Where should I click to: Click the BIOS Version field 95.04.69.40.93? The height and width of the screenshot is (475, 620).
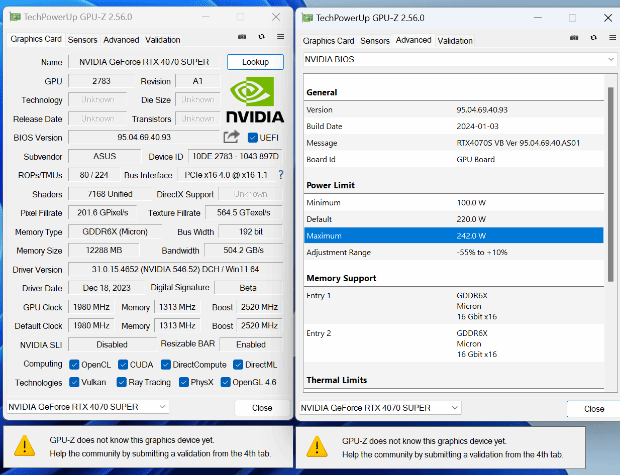[144, 137]
